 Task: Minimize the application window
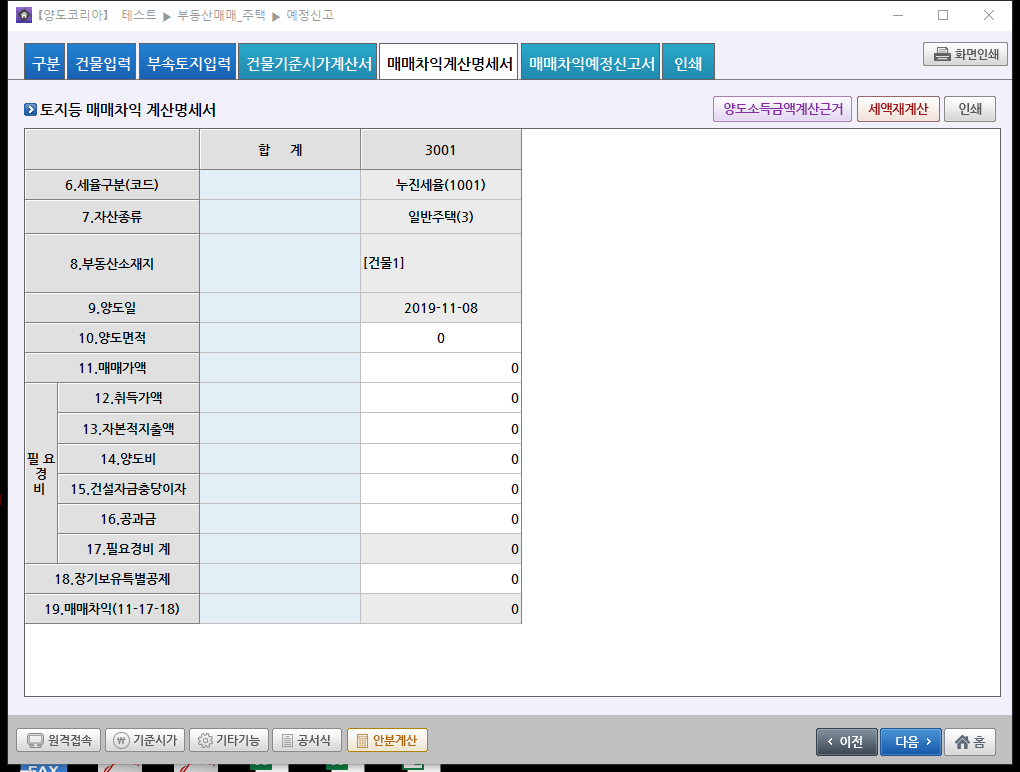[898, 15]
